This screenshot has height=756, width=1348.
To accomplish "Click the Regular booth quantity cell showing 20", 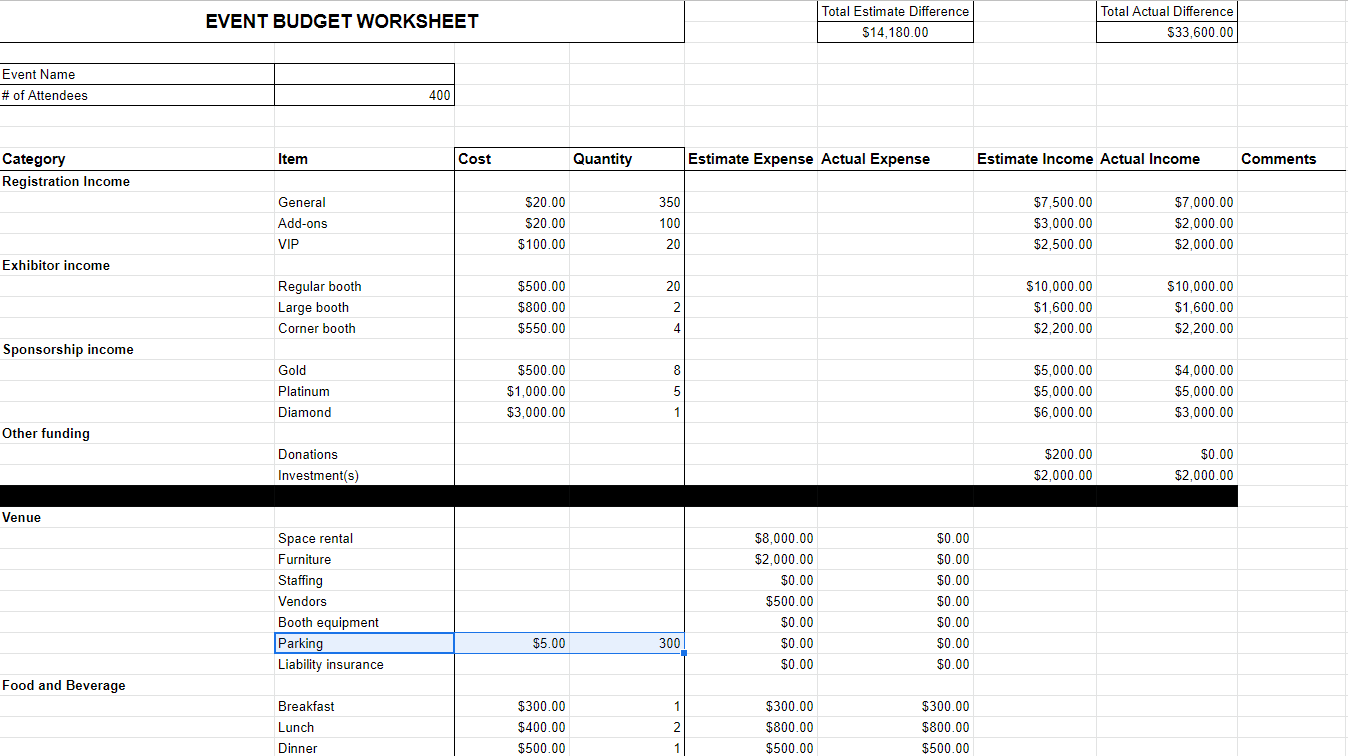I will coord(625,286).
